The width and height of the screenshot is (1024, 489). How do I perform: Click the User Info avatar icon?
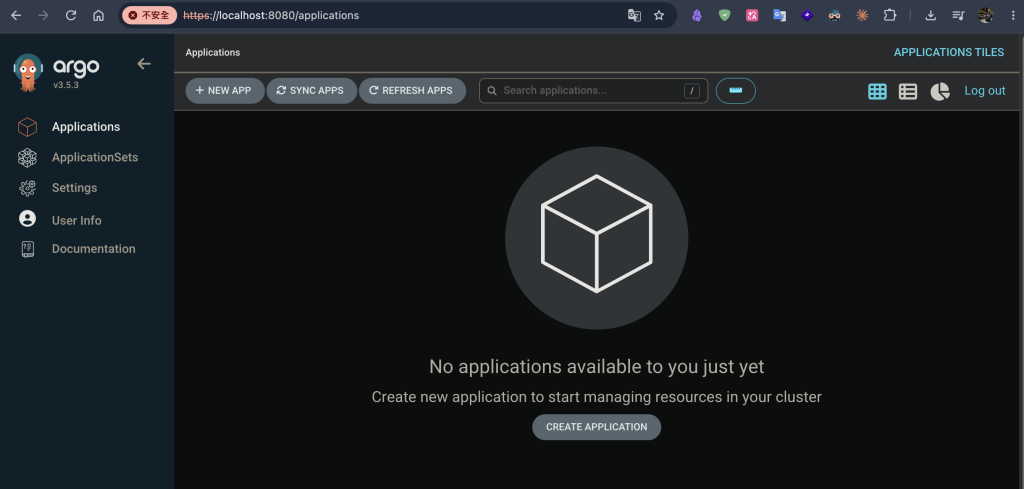27,219
